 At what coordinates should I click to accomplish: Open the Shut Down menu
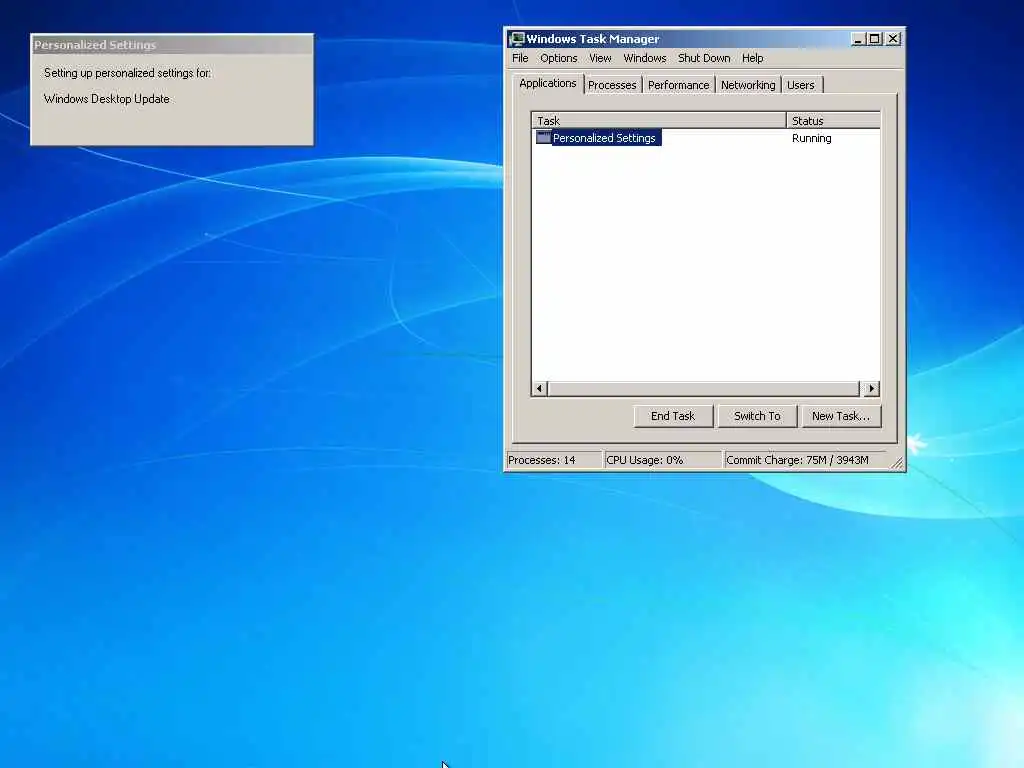tap(704, 58)
